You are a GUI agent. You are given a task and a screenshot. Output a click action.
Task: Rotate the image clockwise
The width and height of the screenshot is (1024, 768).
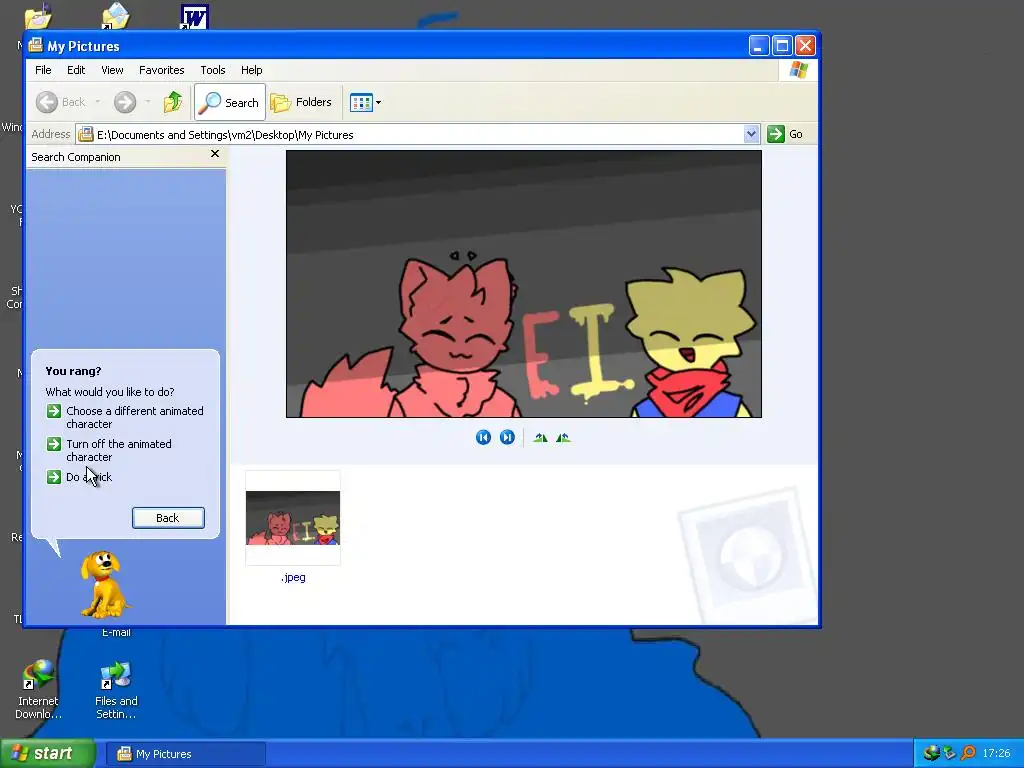(x=540, y=438)
